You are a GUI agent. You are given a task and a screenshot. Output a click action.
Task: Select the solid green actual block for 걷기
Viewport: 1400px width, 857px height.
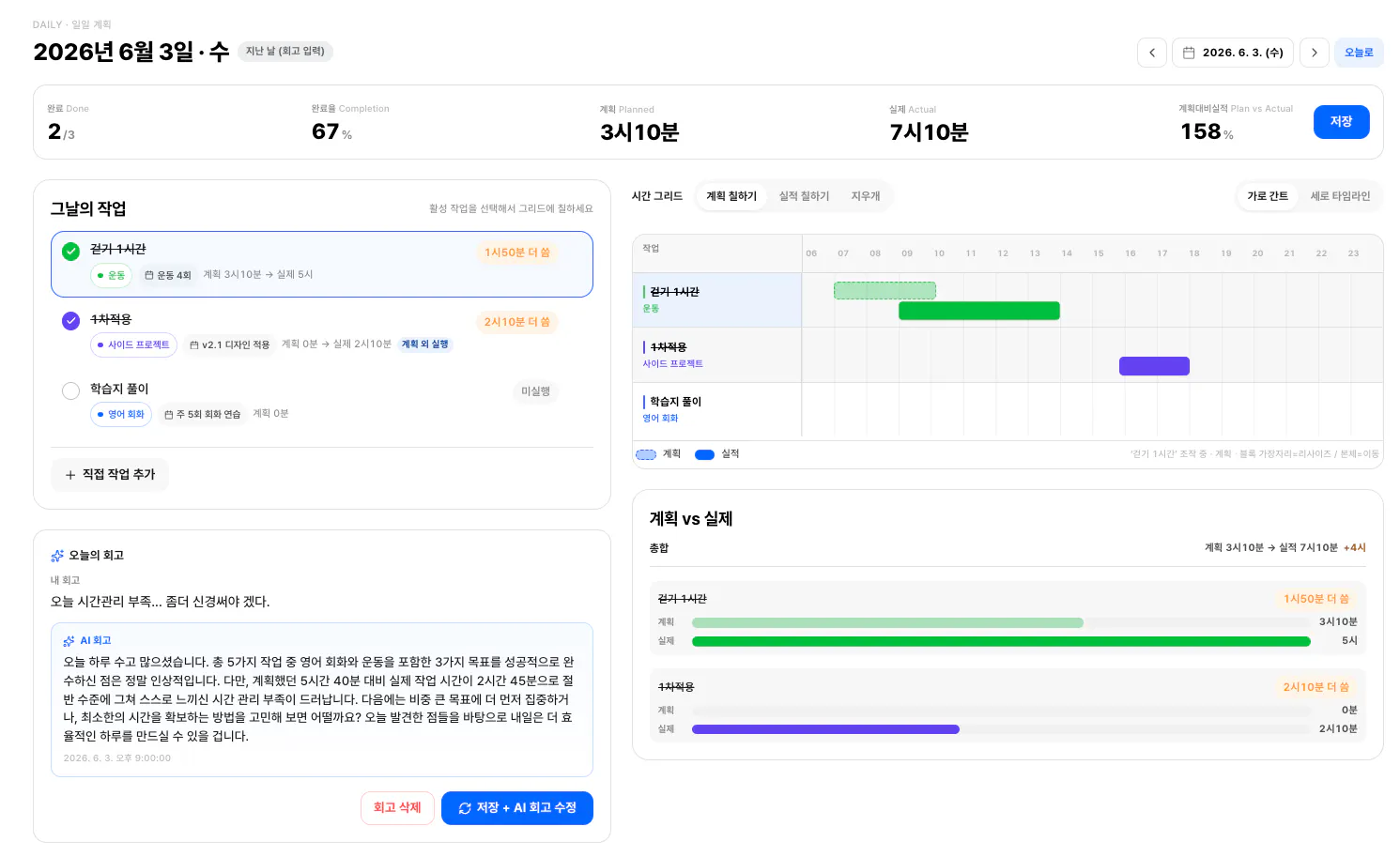coord(979,311)
